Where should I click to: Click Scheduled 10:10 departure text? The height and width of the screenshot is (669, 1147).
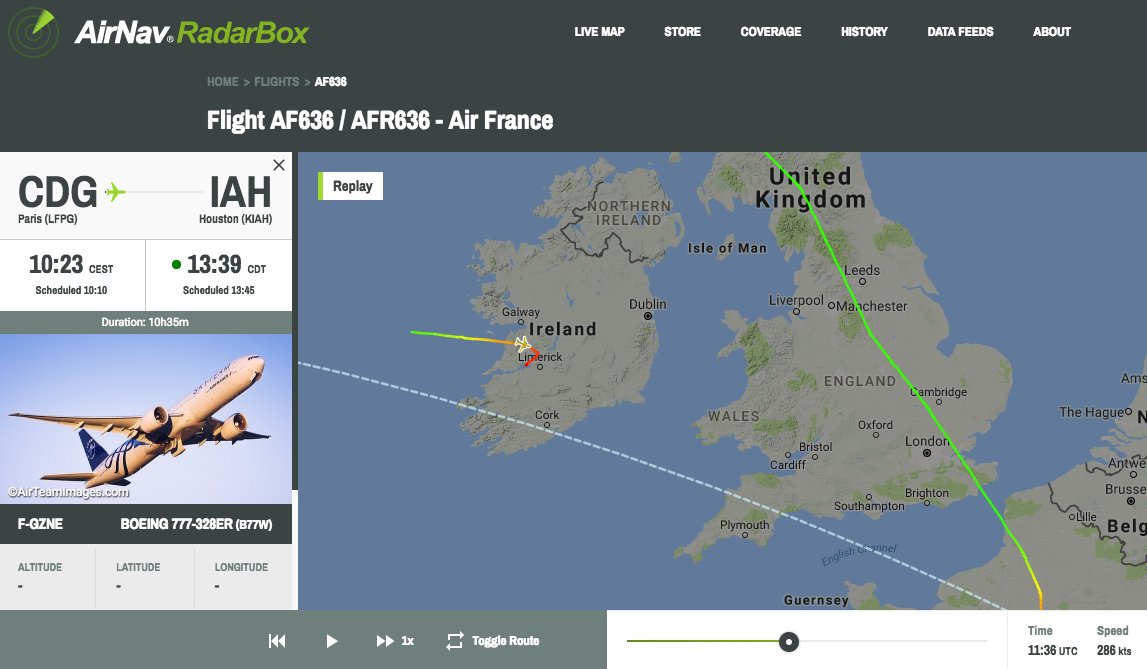pyautogui.click(x=71, y=290)
